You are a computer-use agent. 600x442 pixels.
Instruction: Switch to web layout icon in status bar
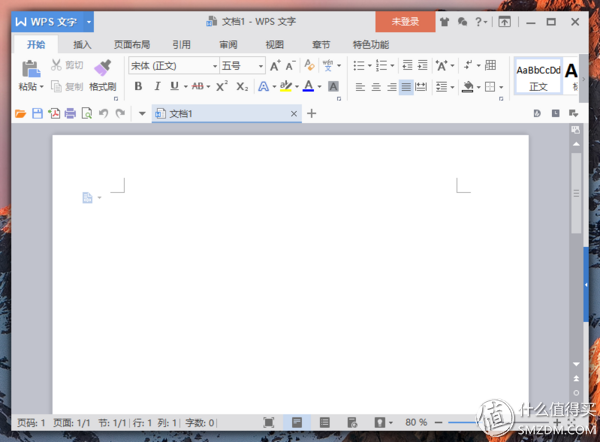pos(352,422)
